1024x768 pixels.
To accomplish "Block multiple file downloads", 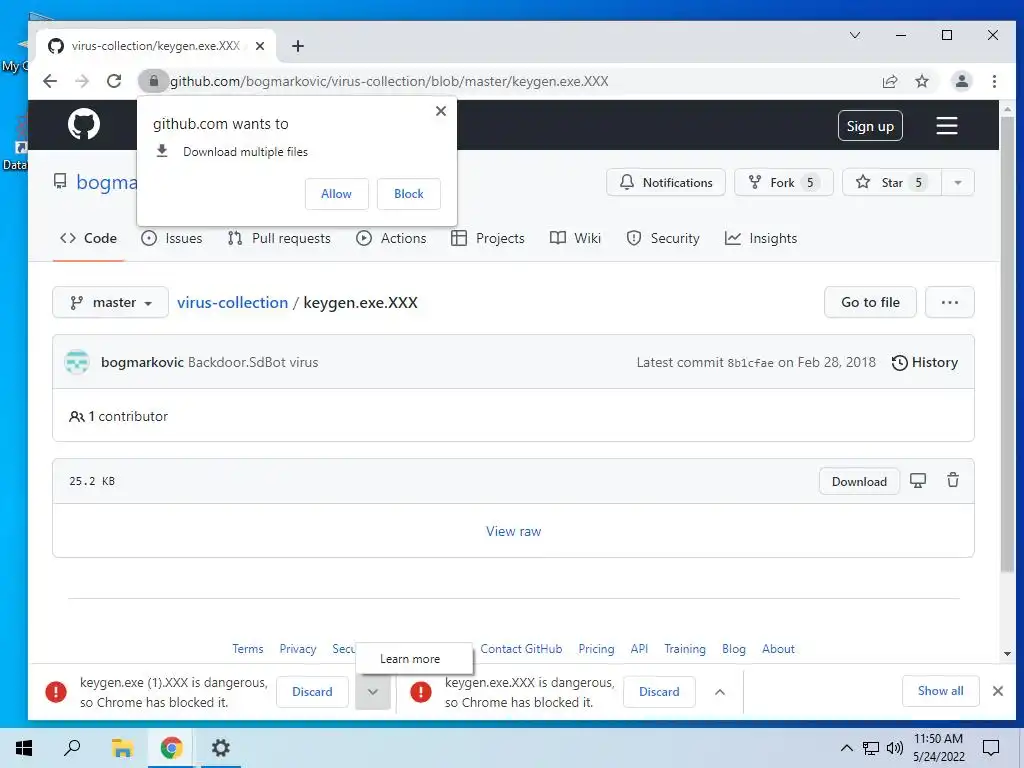I will tap(409, 194).
